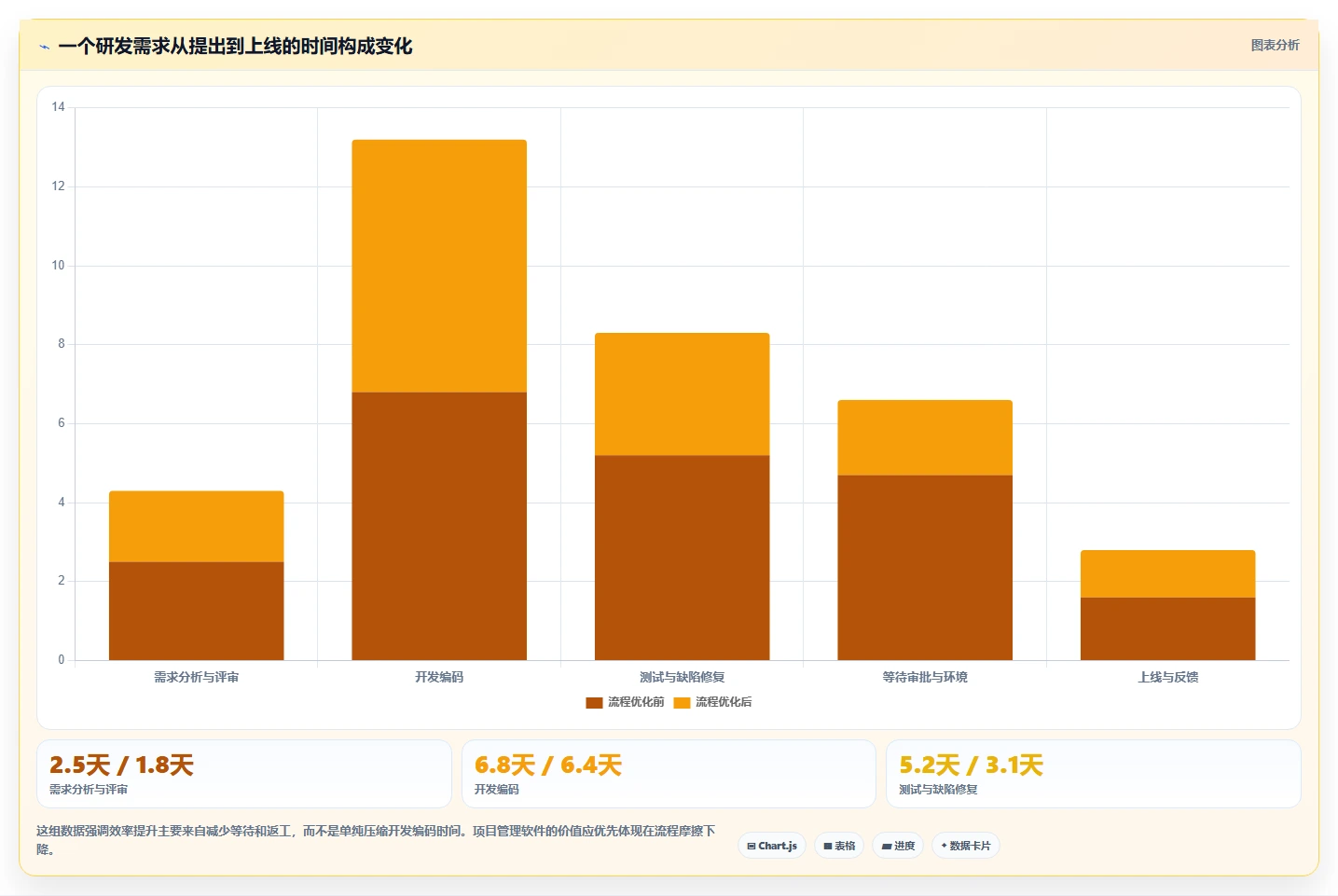Click the 开发编码 axis label
The image size is (1338, 896).
[439, 677]
